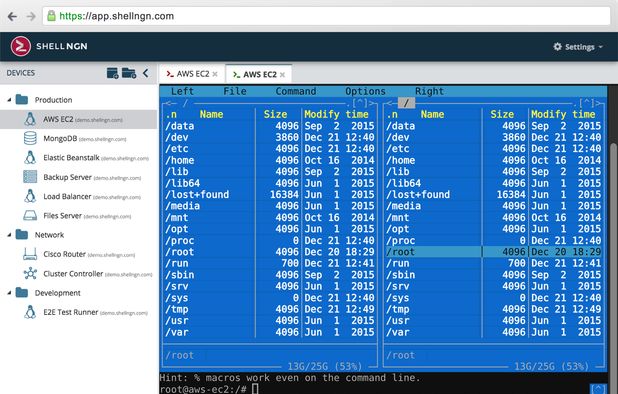The width and height of the screenshot is (618, 394).
Task: Click the add device icon
Action: [x=112, y=73]
